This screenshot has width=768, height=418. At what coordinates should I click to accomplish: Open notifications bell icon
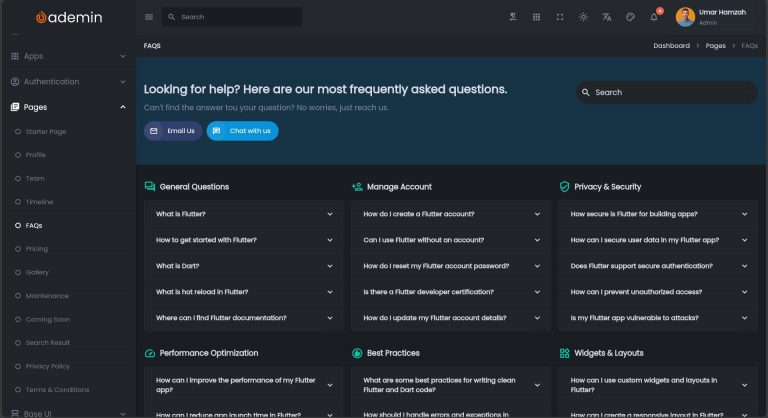click(x=654, y=17)
